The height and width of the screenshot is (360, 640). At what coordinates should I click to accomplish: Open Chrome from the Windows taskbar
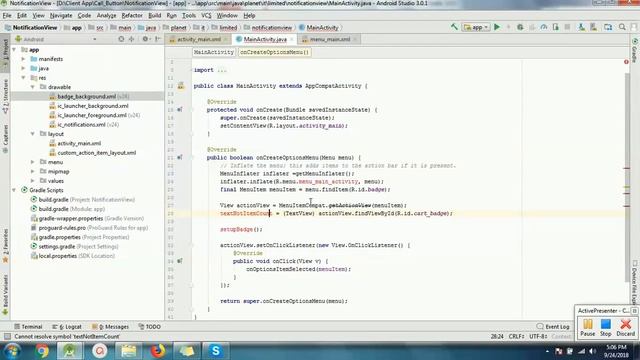pos(42,351)
